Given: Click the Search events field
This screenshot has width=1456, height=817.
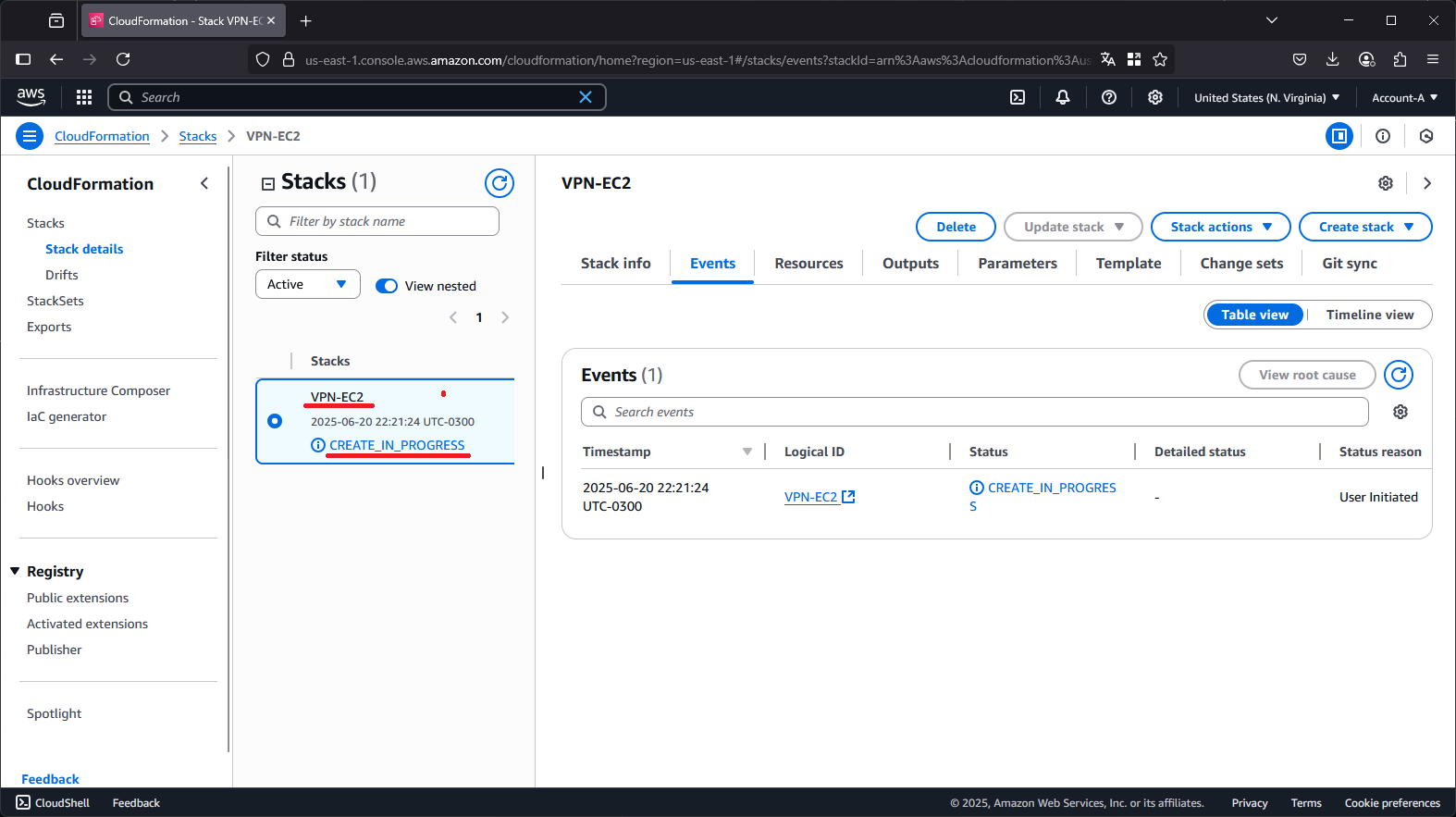Looking at the screenshot, I should [x=974, y=412].
